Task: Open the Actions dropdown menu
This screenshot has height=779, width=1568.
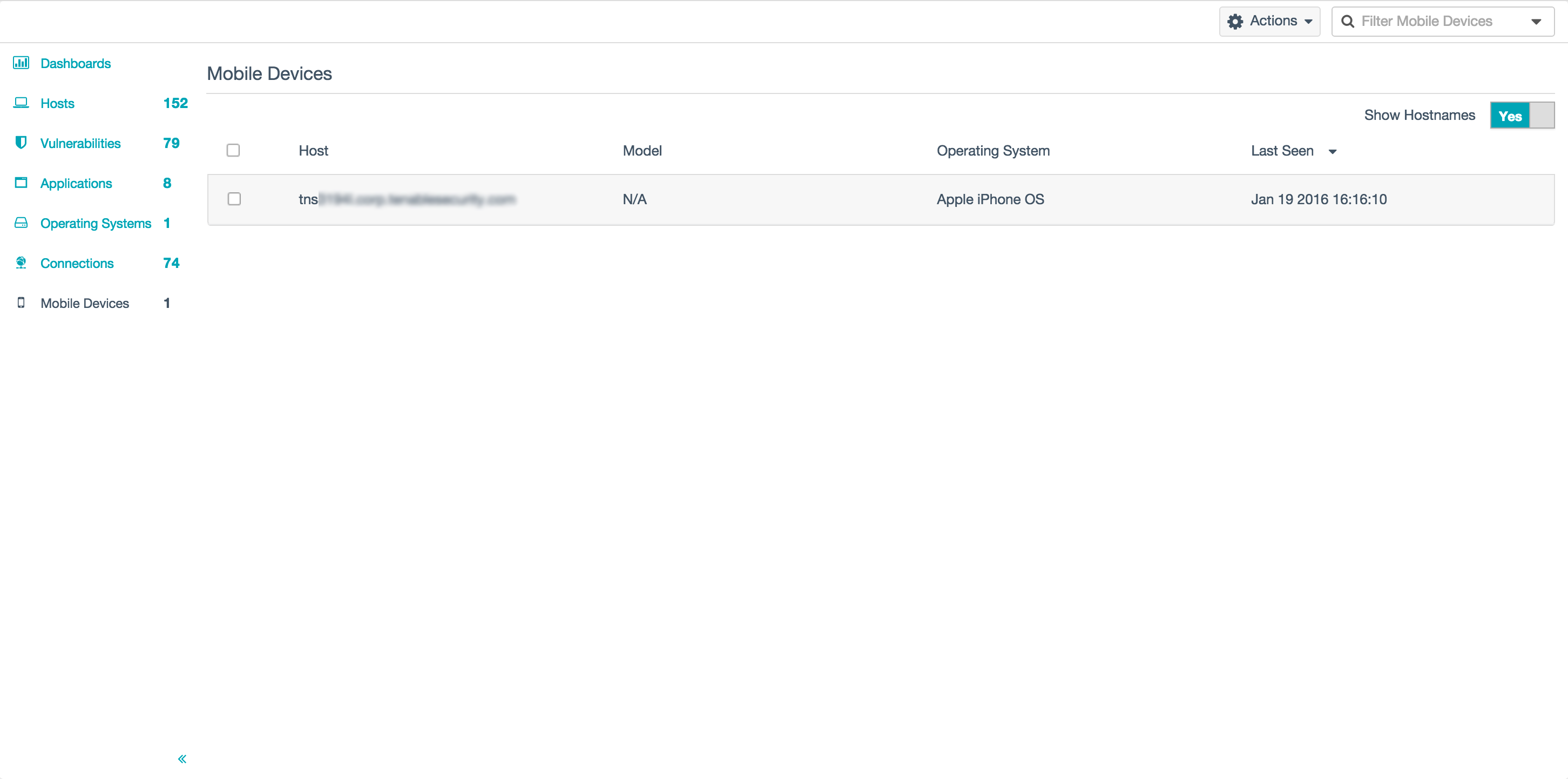Action: click(x=1270, y=21)
